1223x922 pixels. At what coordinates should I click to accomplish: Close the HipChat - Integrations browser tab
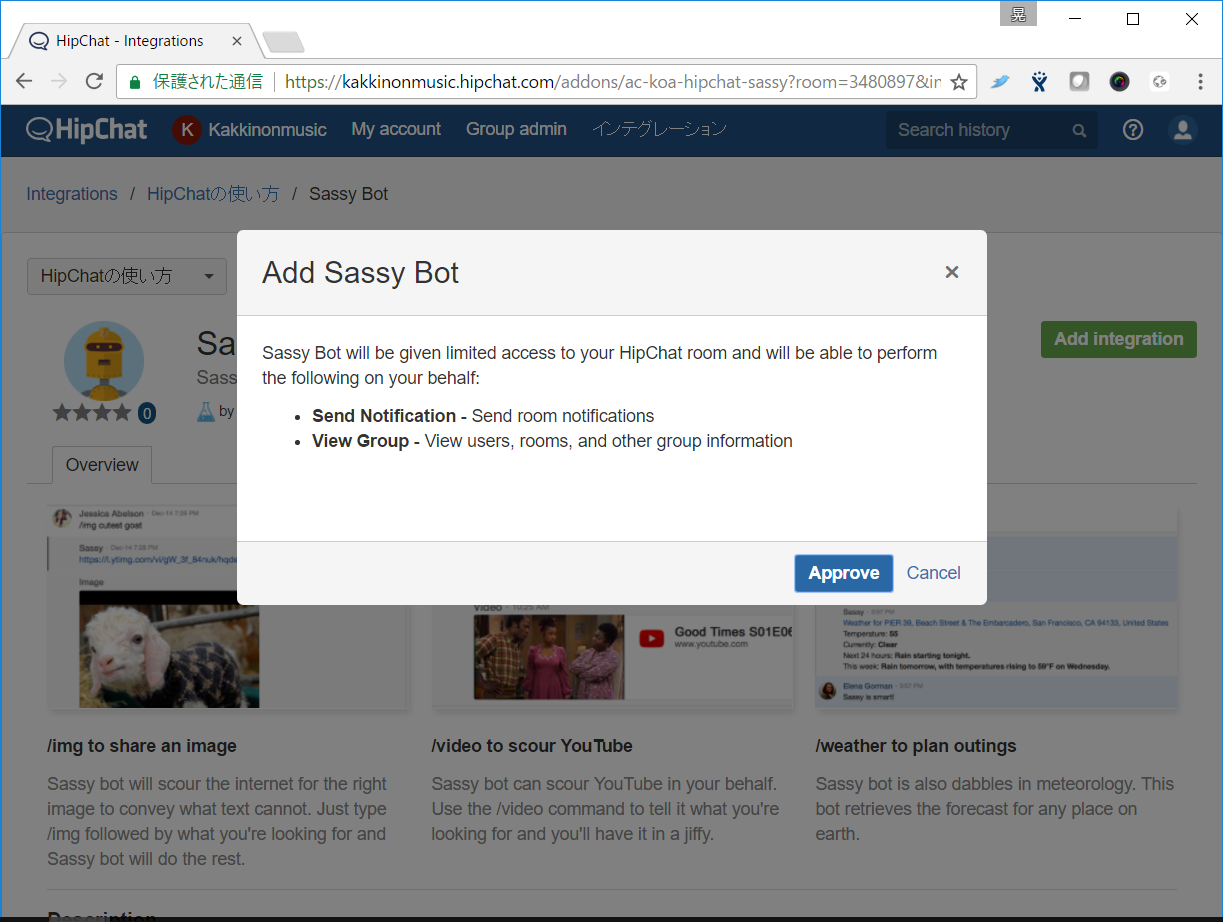coord(237,41)
